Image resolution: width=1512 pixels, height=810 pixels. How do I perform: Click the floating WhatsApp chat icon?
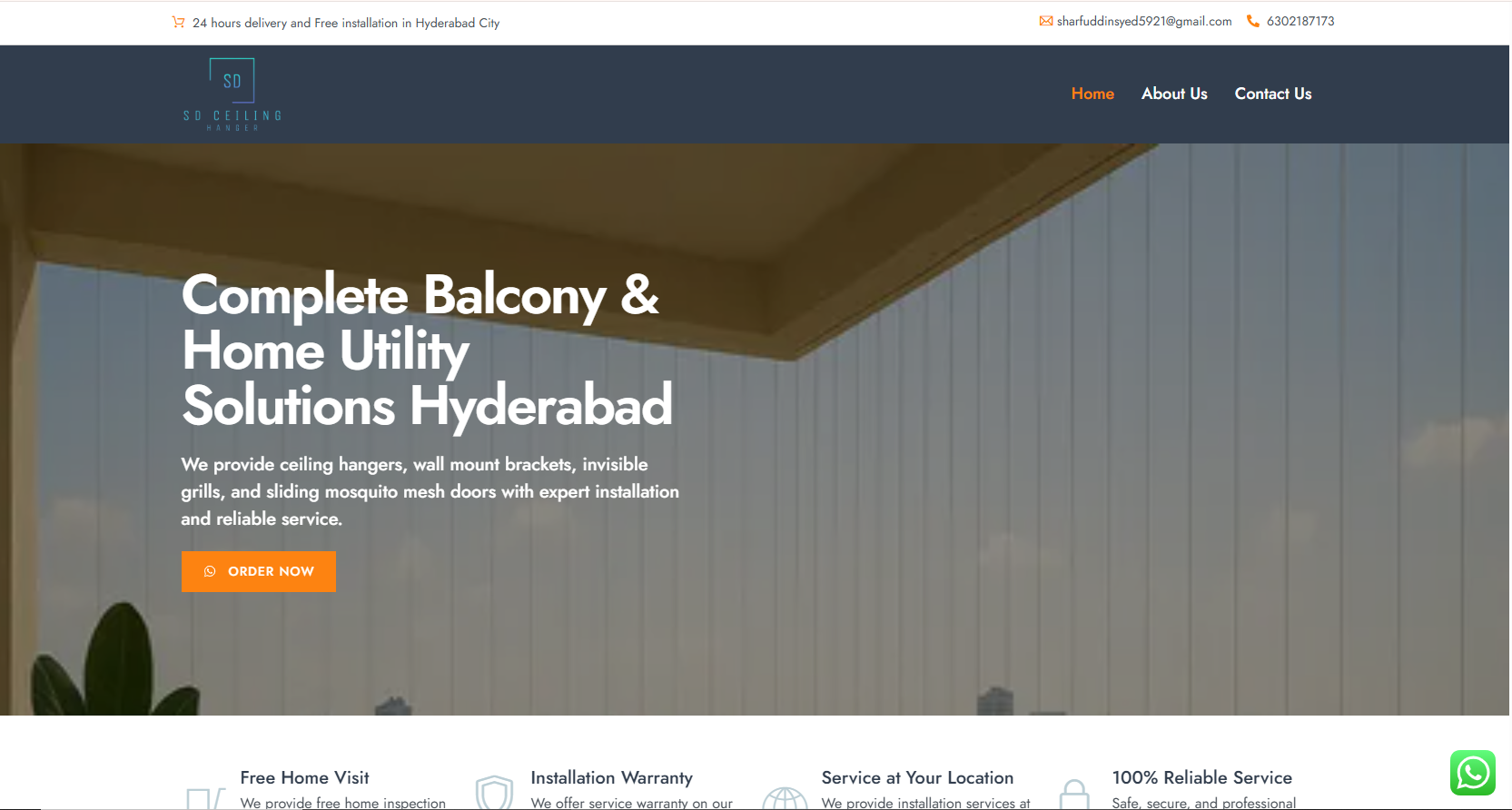pyautogui.click(x=1473, y=773)
